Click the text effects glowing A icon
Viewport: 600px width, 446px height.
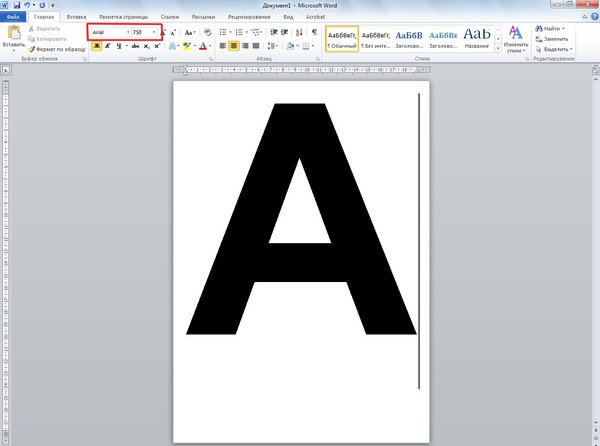coord(173,46)
